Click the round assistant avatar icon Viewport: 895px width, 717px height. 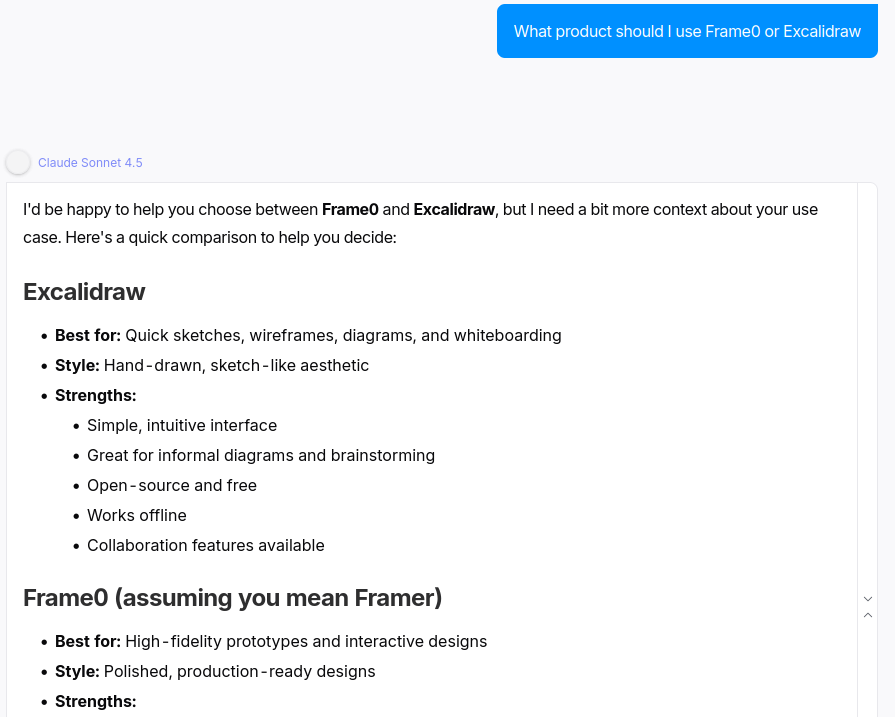pos(18,162)
